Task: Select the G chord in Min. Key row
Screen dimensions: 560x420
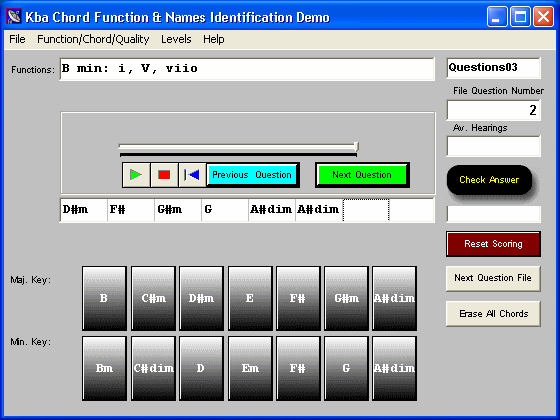Action: tap(346, 368)
